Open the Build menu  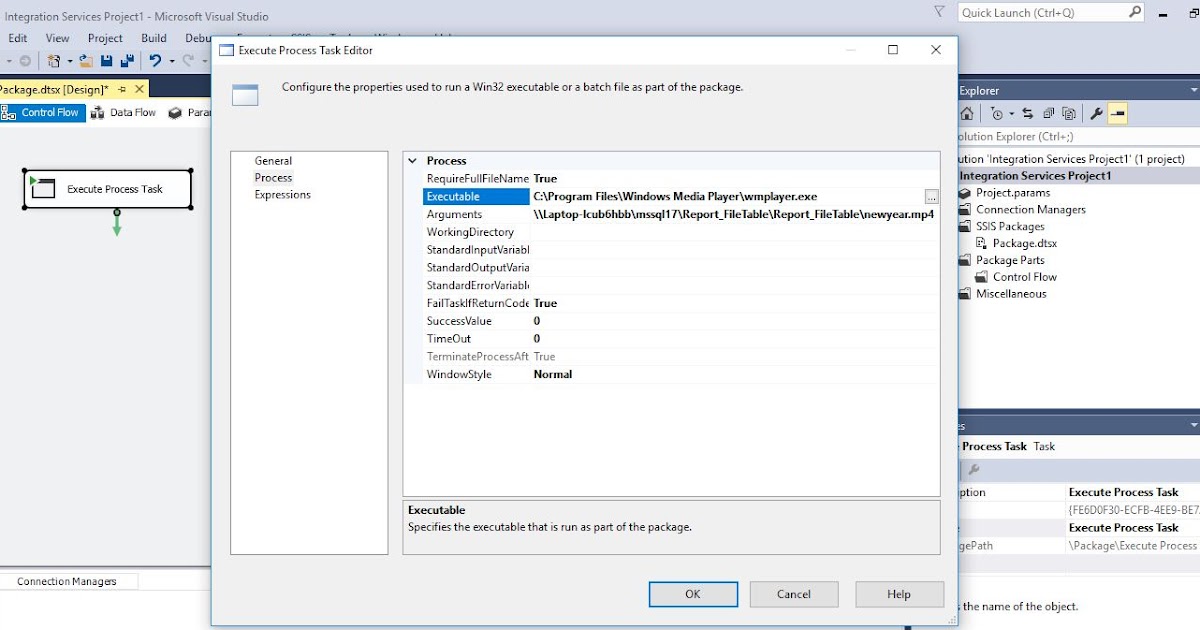point(153,38)
